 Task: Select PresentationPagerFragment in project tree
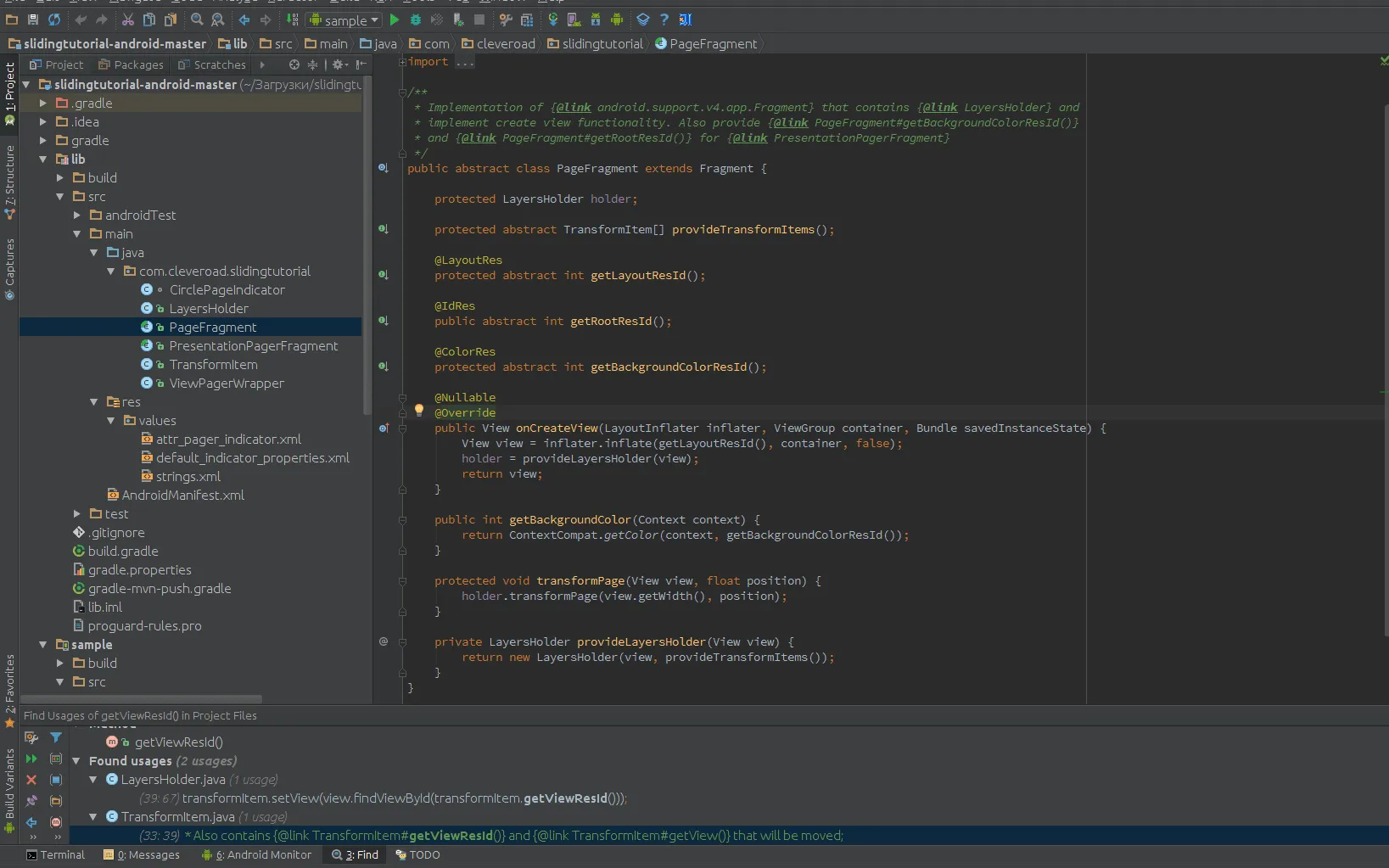[x=253, y=345]
